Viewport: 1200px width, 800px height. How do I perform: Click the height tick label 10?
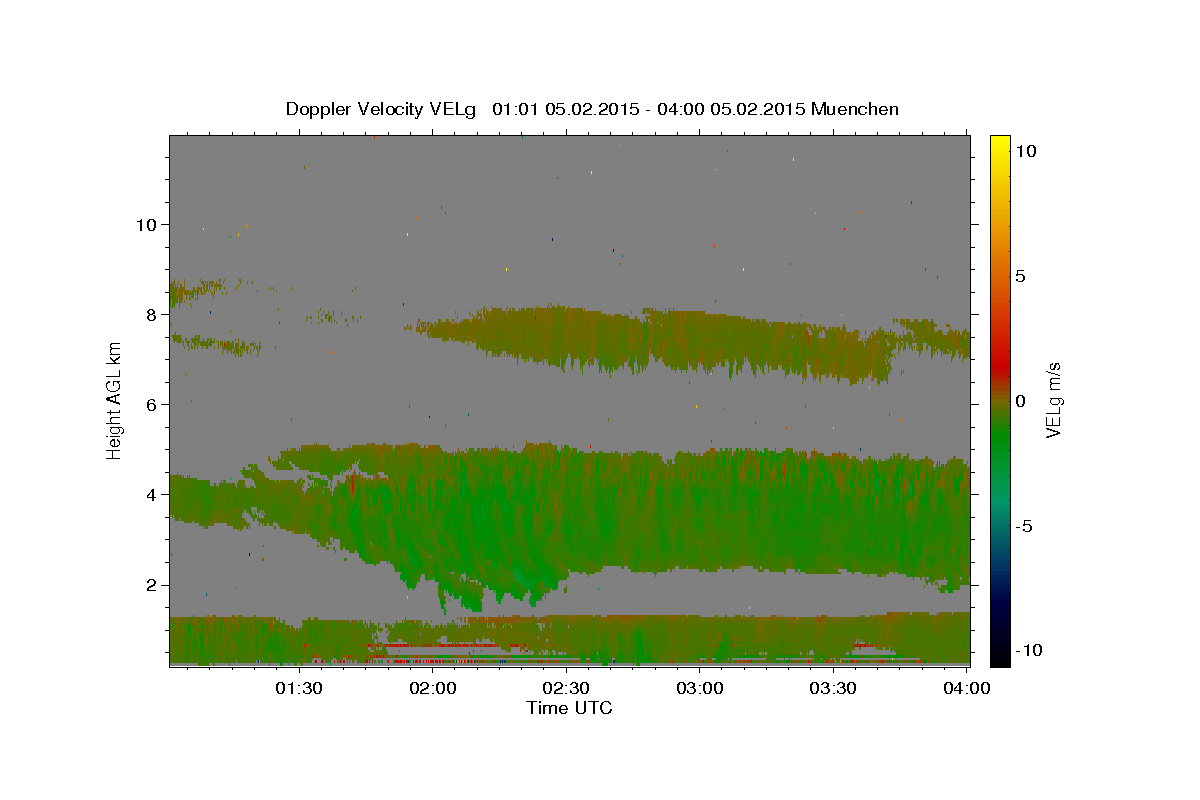(149, 224)
